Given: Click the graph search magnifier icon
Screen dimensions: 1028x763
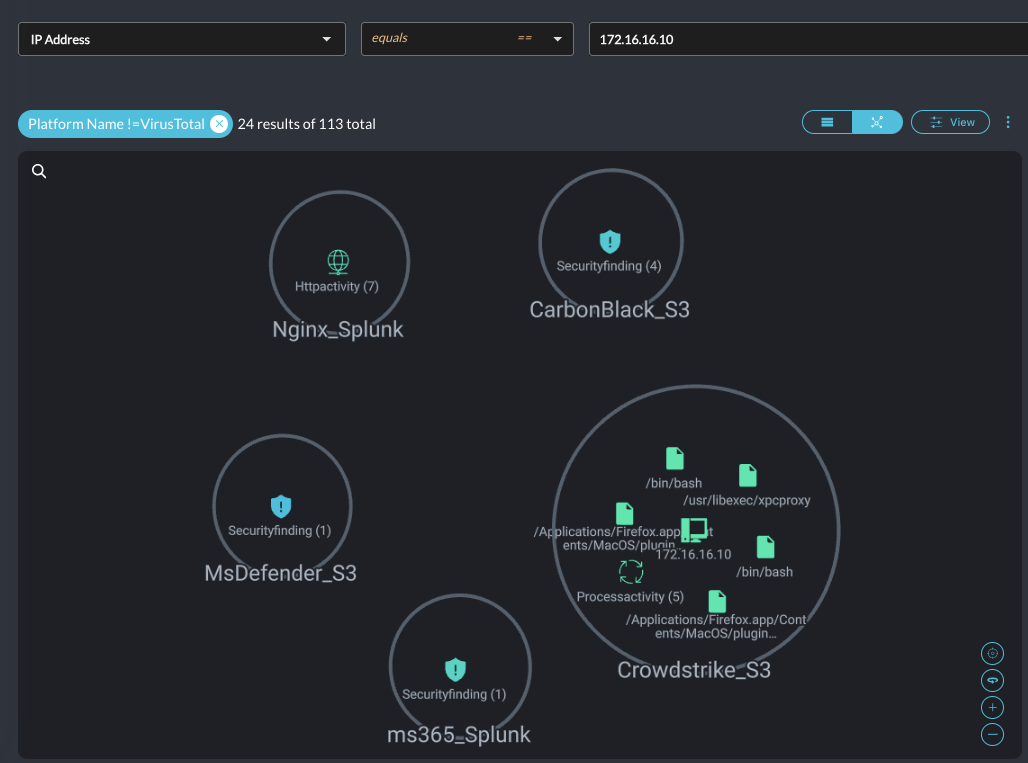Looking at the screenshot, I should tap(39, 171).
